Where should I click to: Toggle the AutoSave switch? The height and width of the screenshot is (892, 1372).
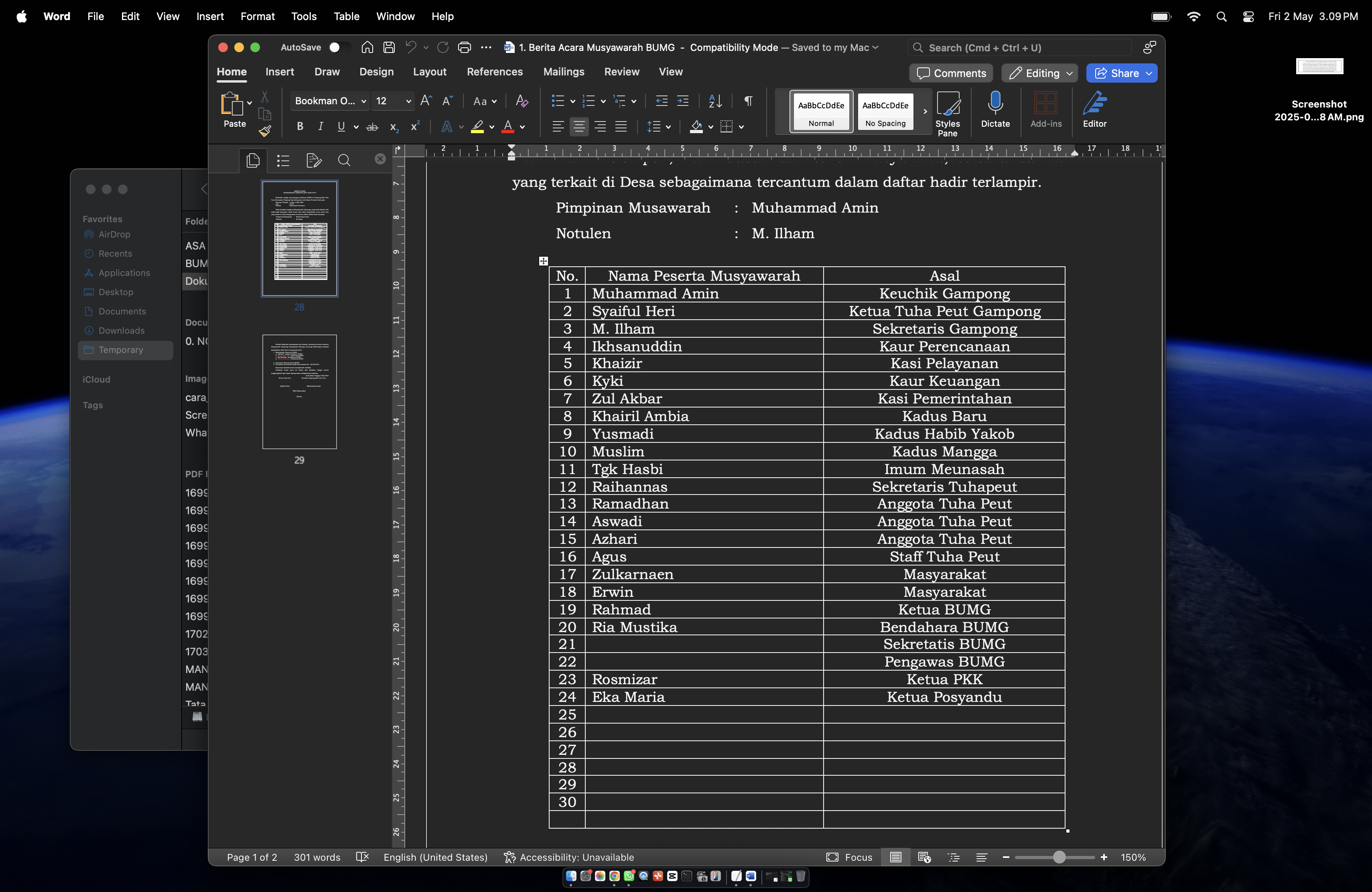(339, 47)
